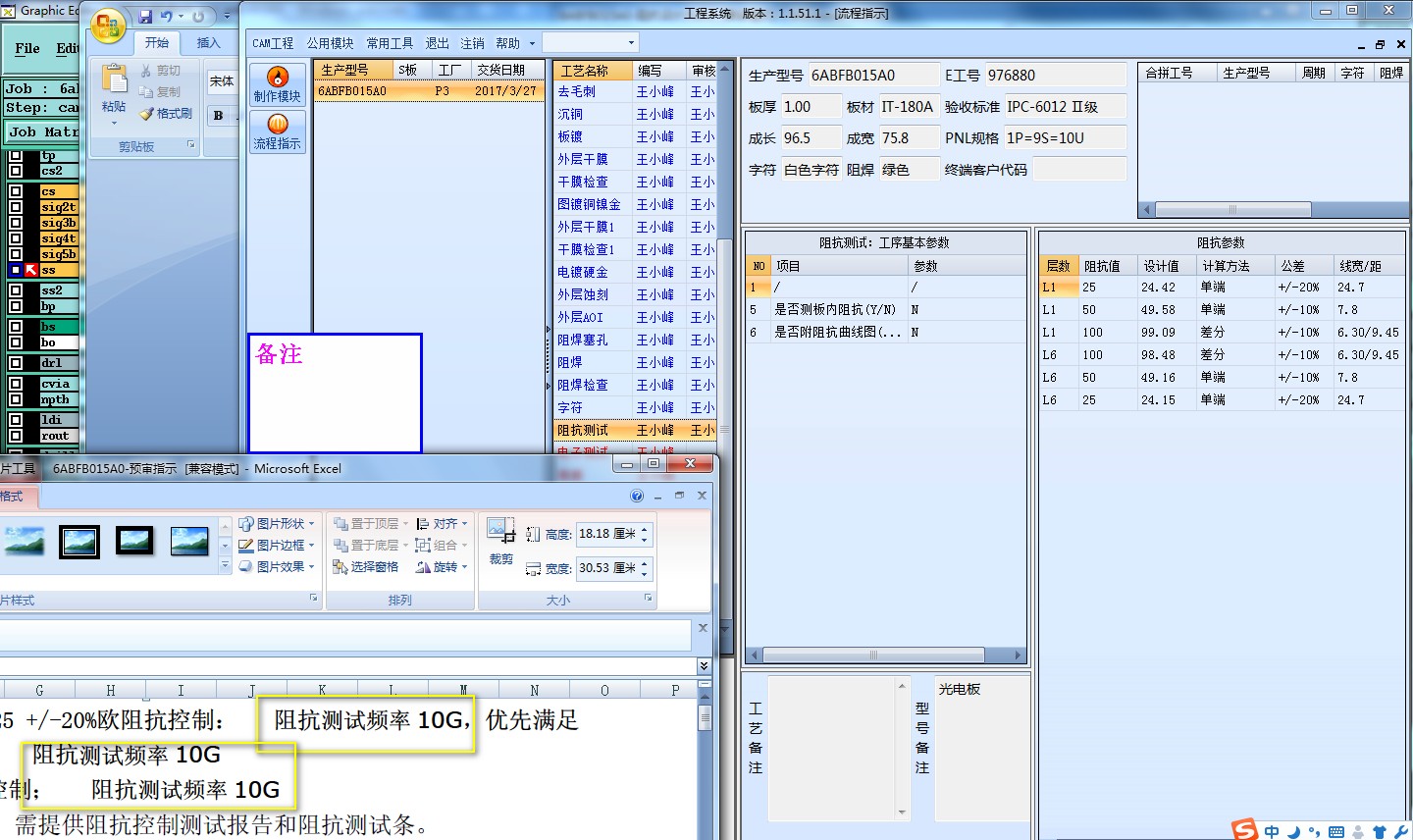Toggle bold B button in Excel
Image resolution: width=1413 pixels, height=840 pixels.
click(x=218, y=115)
